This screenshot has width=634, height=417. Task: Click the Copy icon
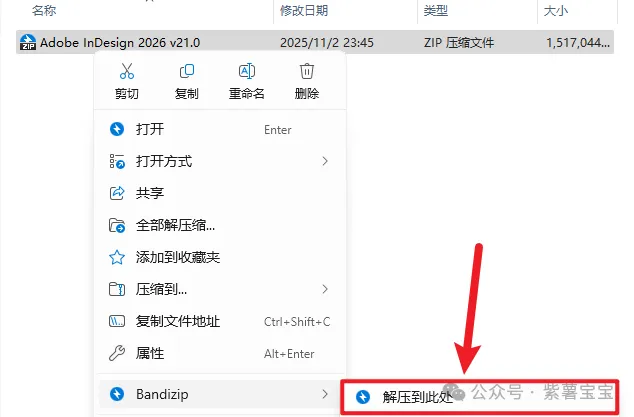186,71
